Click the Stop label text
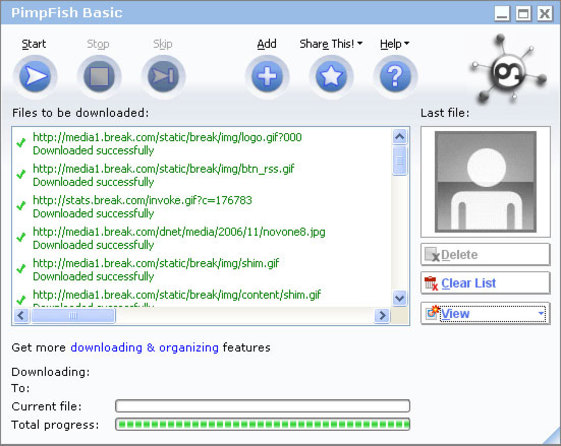This screenshot has height=446, width=561. pyautogui.click(x=98, y=44)
